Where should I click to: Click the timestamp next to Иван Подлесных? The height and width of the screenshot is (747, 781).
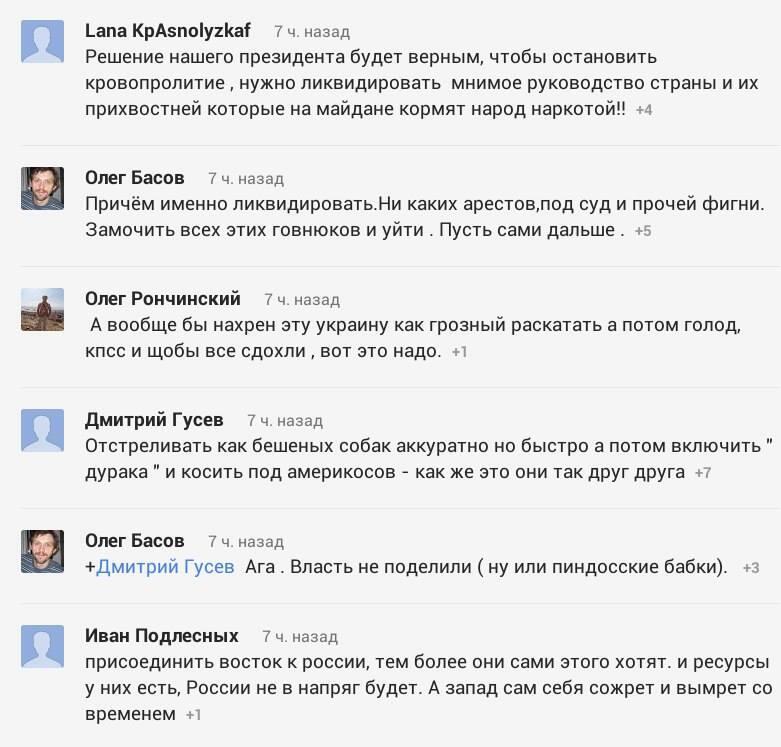pos(300,636)
